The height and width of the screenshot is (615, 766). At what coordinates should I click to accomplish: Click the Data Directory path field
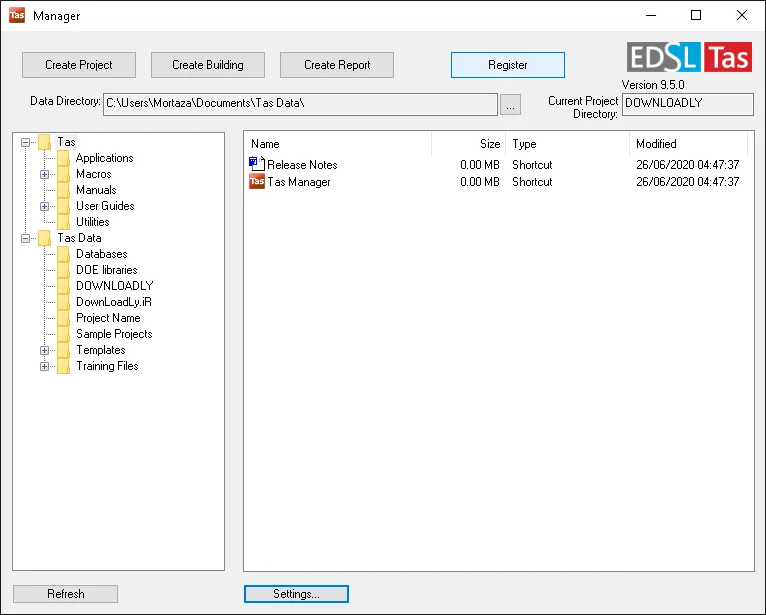pos(300,104)
